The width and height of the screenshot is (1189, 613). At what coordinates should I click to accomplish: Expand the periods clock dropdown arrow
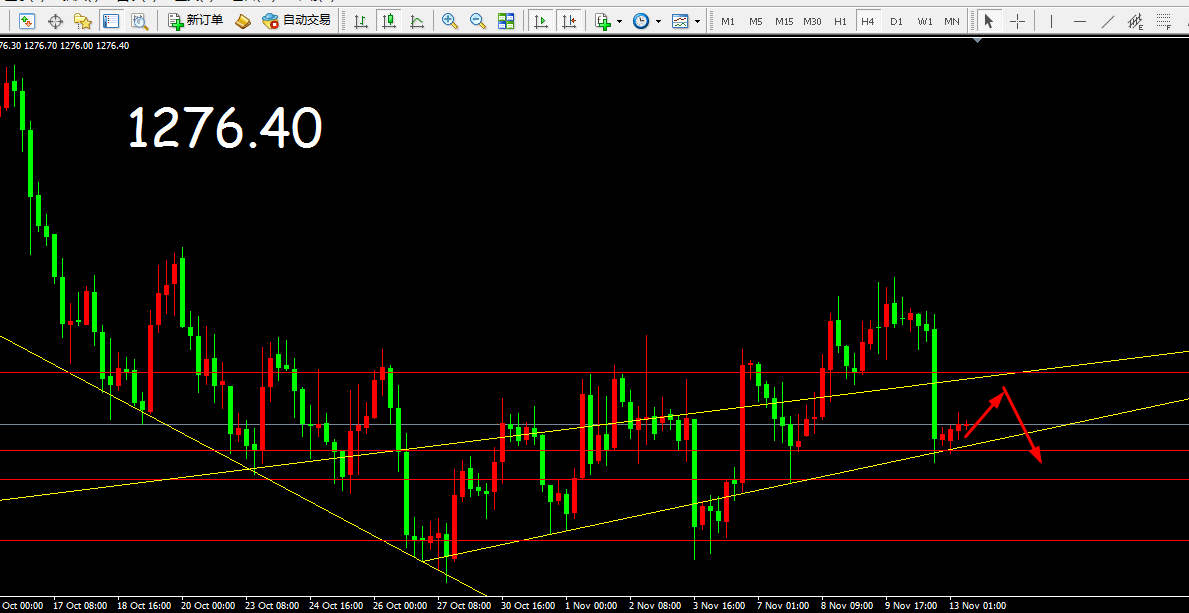click(x=657, y=21)
